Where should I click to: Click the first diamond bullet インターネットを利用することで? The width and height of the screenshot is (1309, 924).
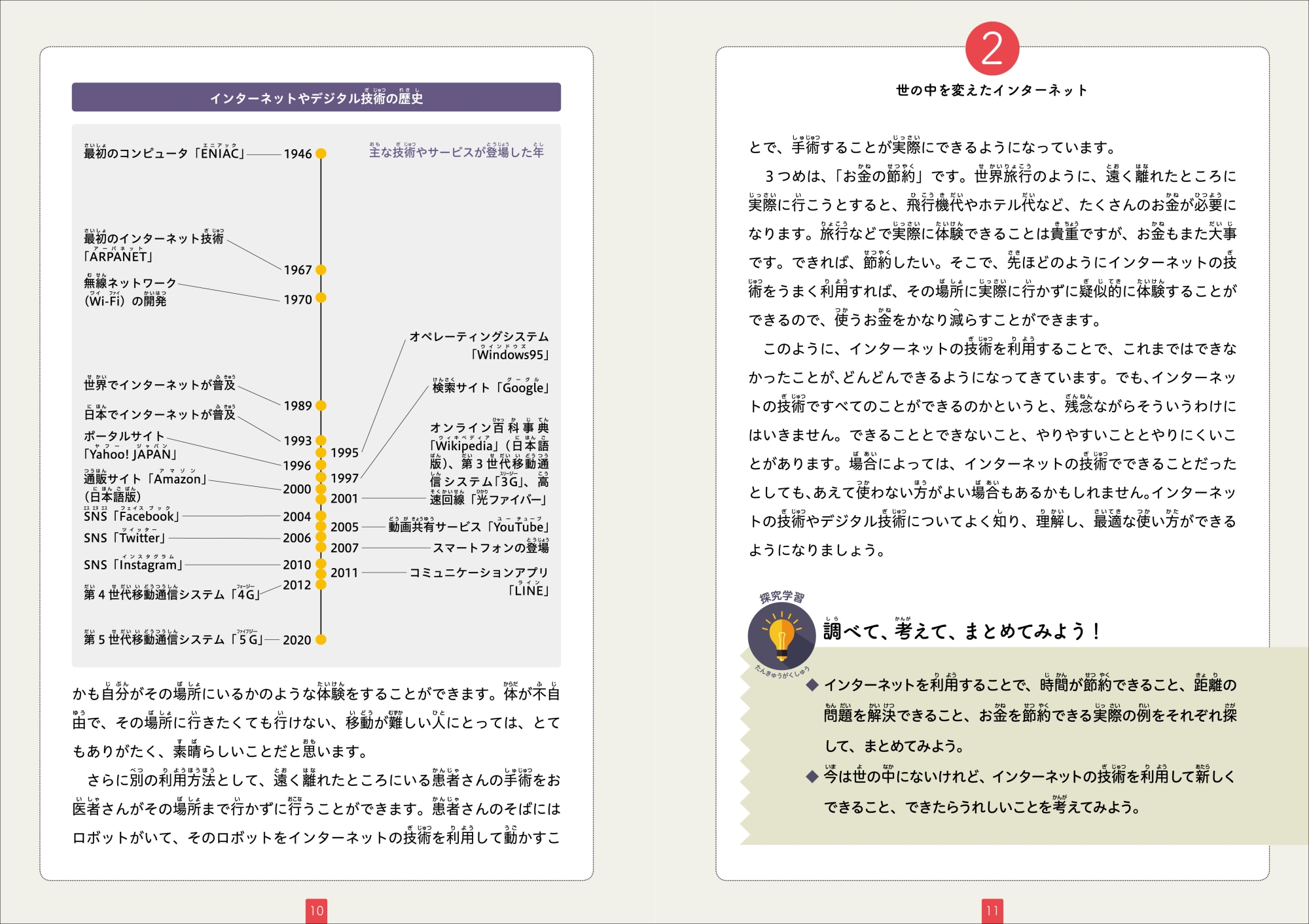(x=812, y=685)
